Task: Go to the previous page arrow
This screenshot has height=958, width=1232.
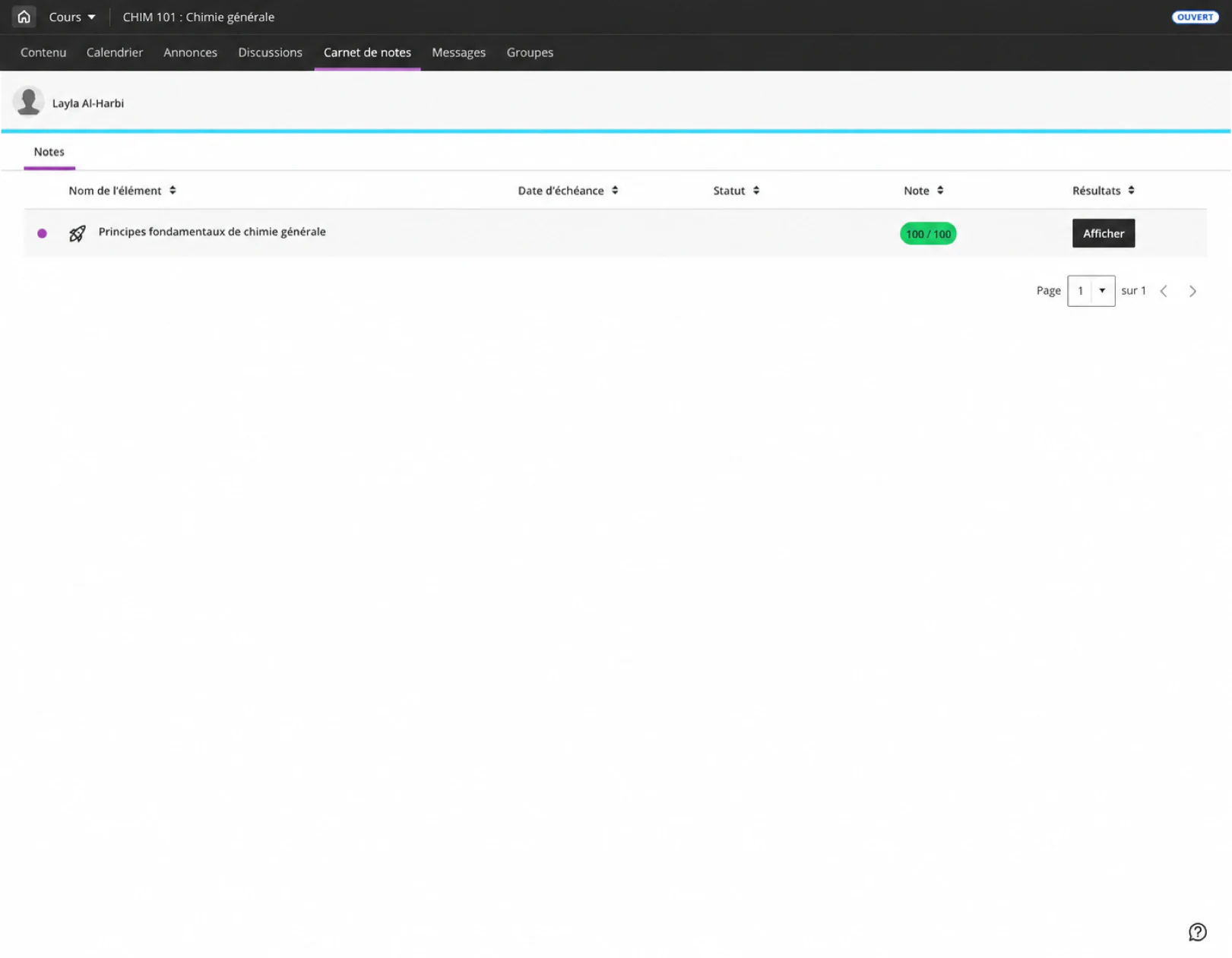Action: coord(1163,291)
